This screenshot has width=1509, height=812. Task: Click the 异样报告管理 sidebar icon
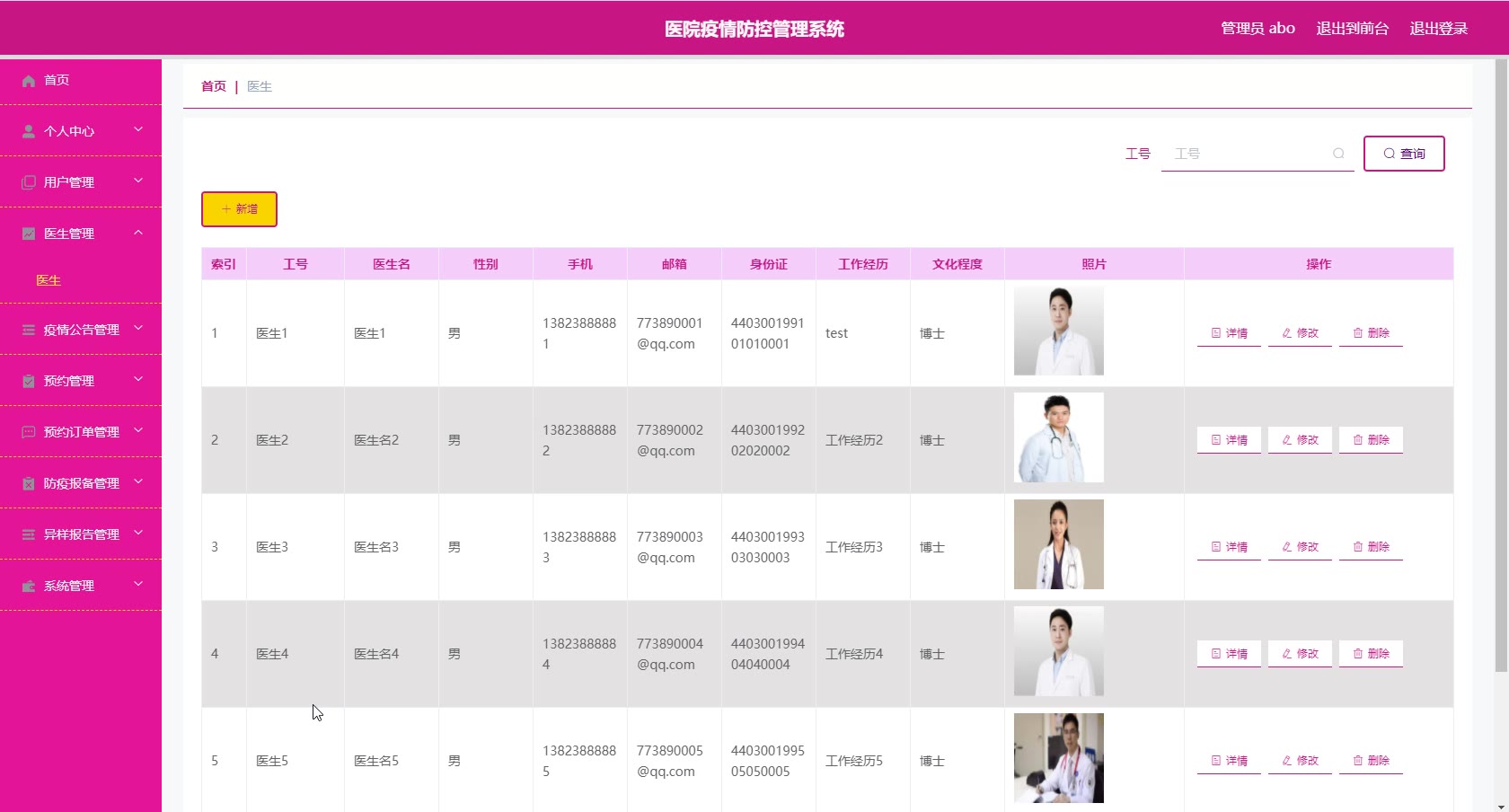point(29,535)
